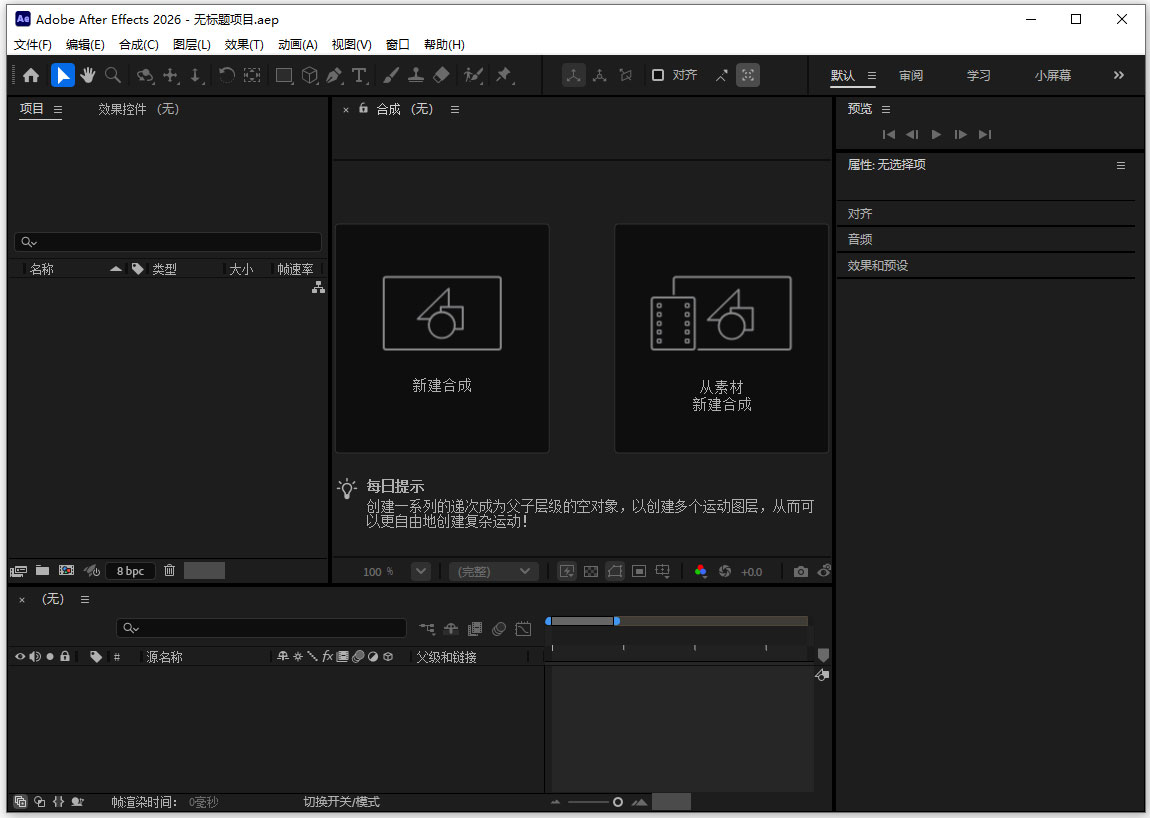1150x818 pixels.
Task: Select the Rectangle shape tool
Action: (283, 75)
